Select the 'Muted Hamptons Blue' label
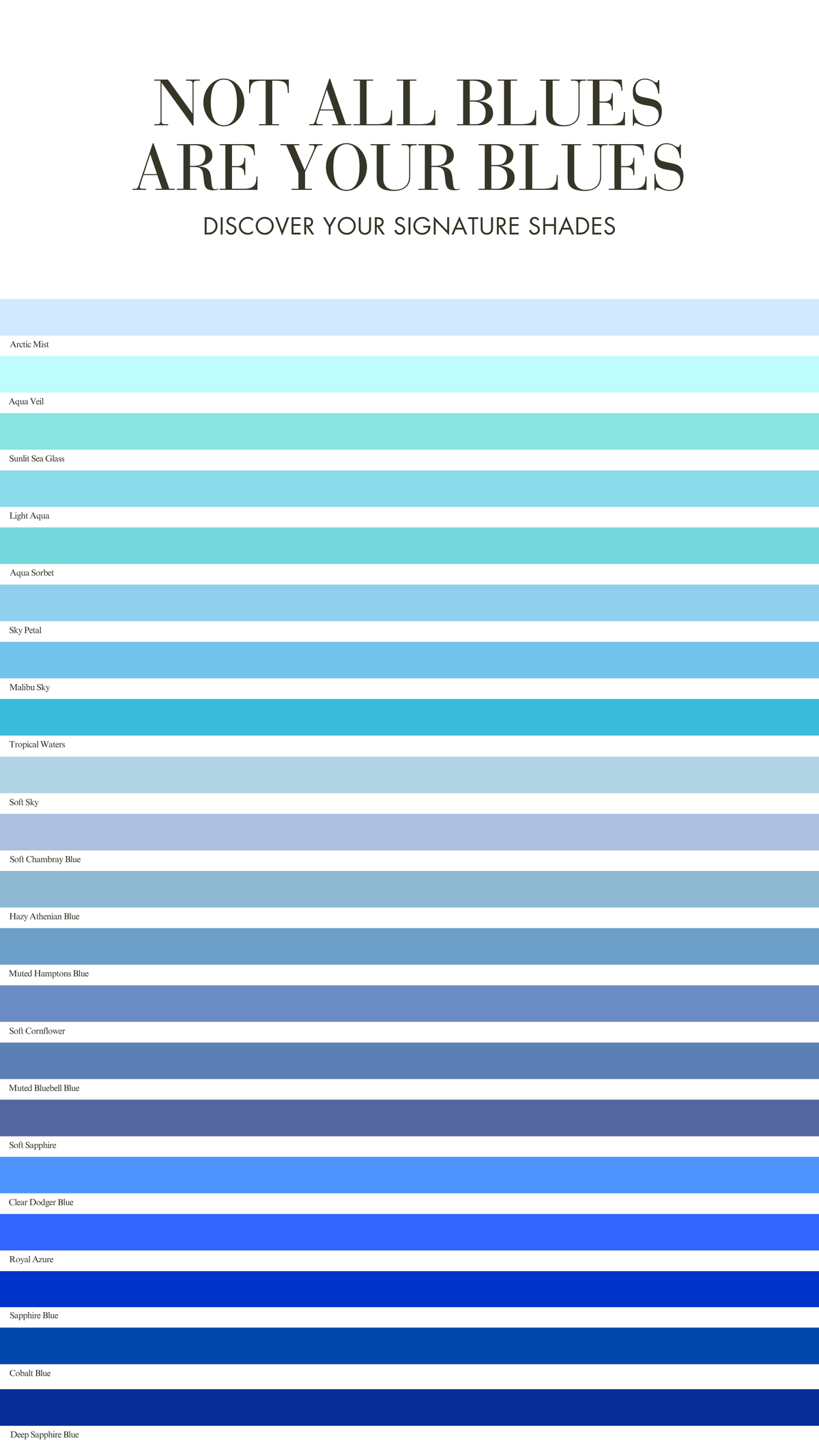 (48, 974)
